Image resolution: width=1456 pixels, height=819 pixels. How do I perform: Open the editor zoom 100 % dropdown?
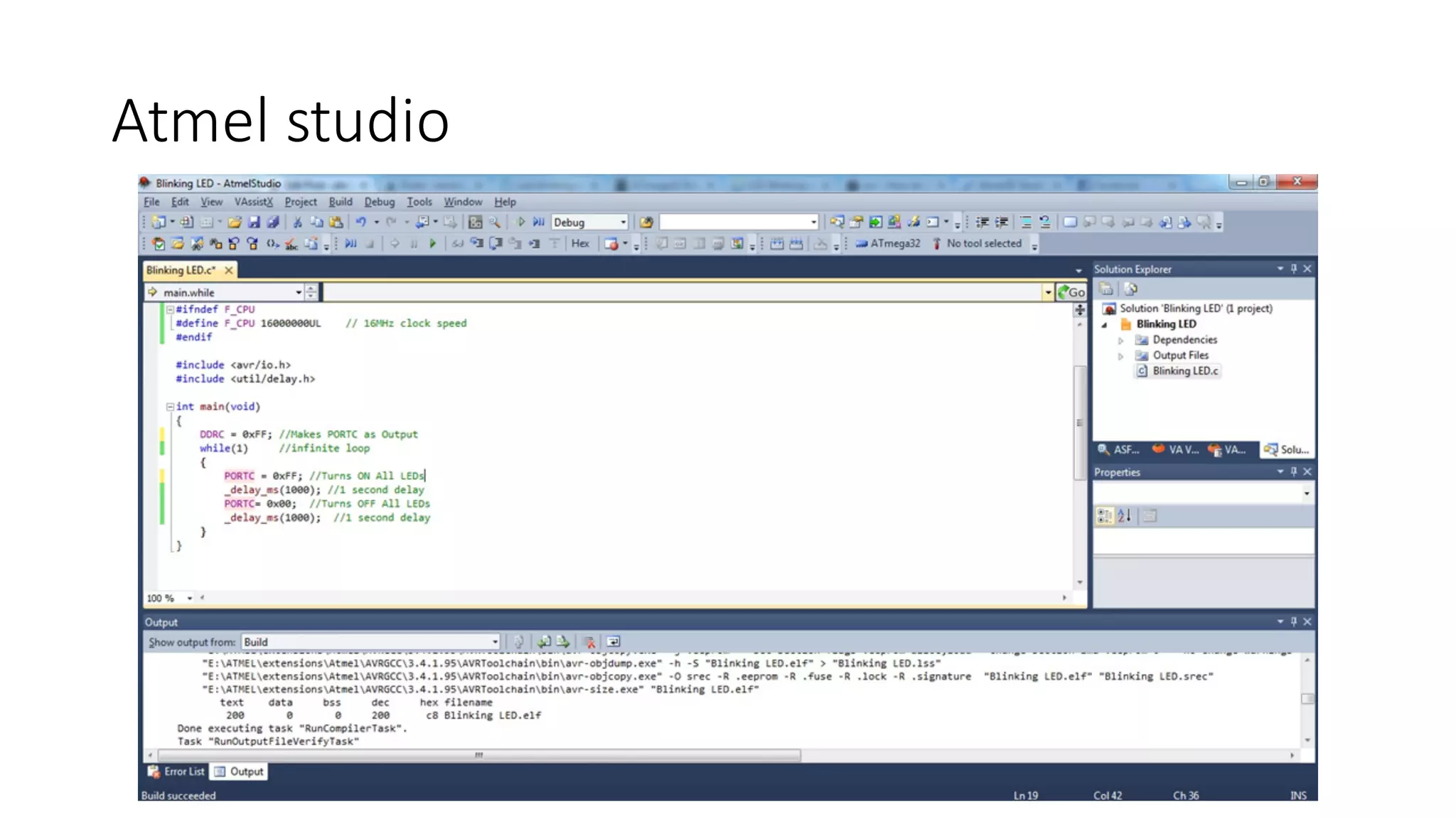click(x=189, y=599)
